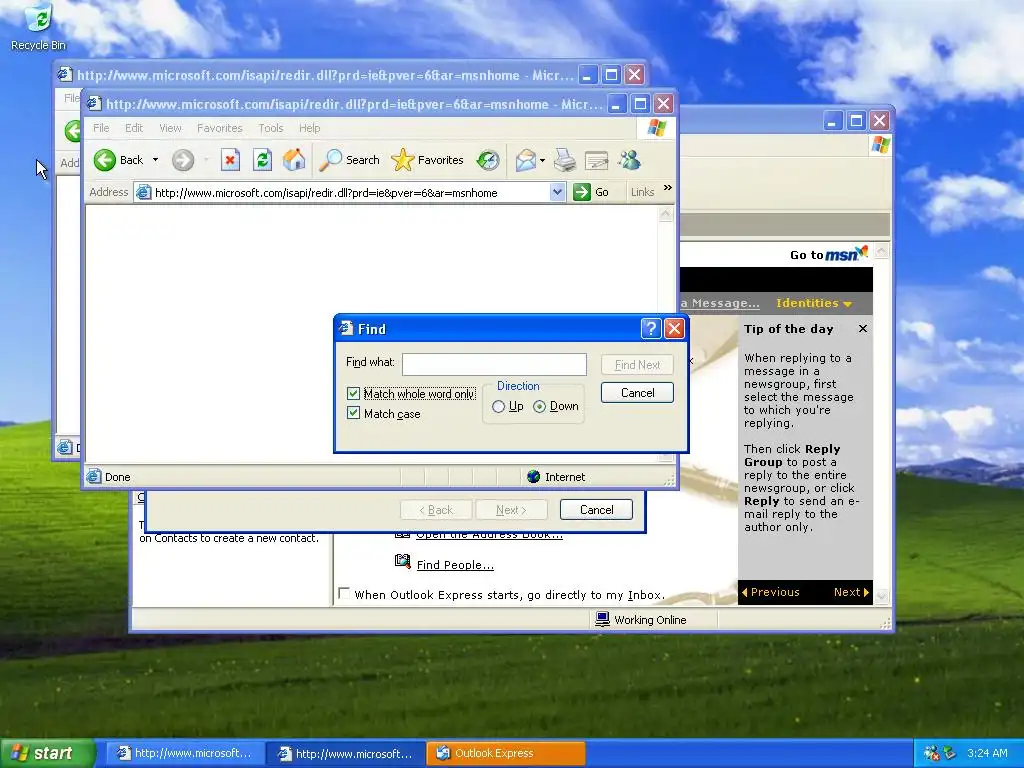Open the Favorites menu
This screenshot has height=768, width=1024.
tap(219, 128)
